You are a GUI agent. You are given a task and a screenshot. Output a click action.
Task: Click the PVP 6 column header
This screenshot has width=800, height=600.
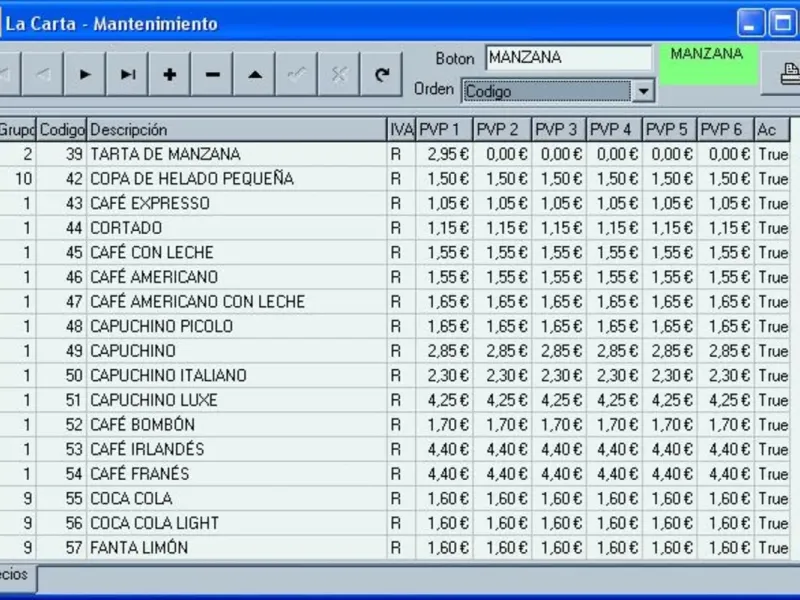(x=726, y=130)
